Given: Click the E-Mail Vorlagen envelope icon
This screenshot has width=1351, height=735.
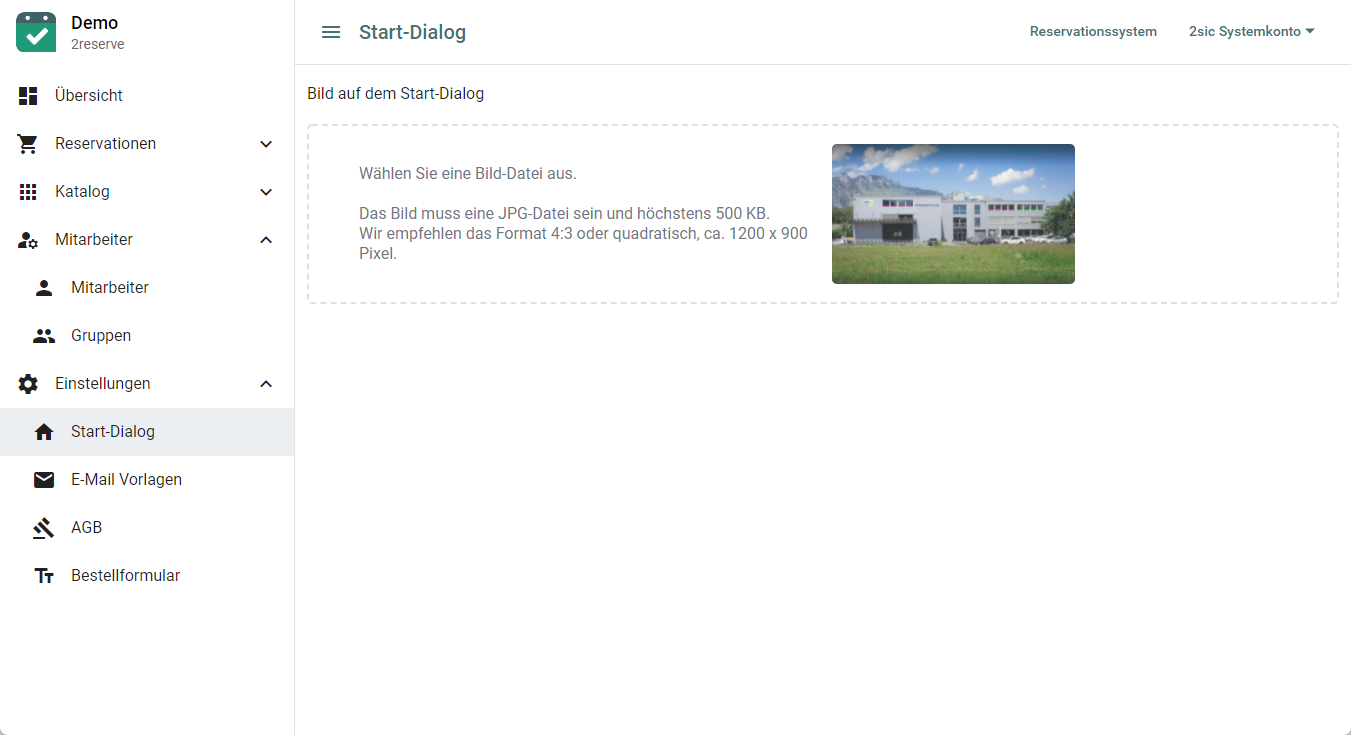Looking at the screenshot, I should 44,480.
